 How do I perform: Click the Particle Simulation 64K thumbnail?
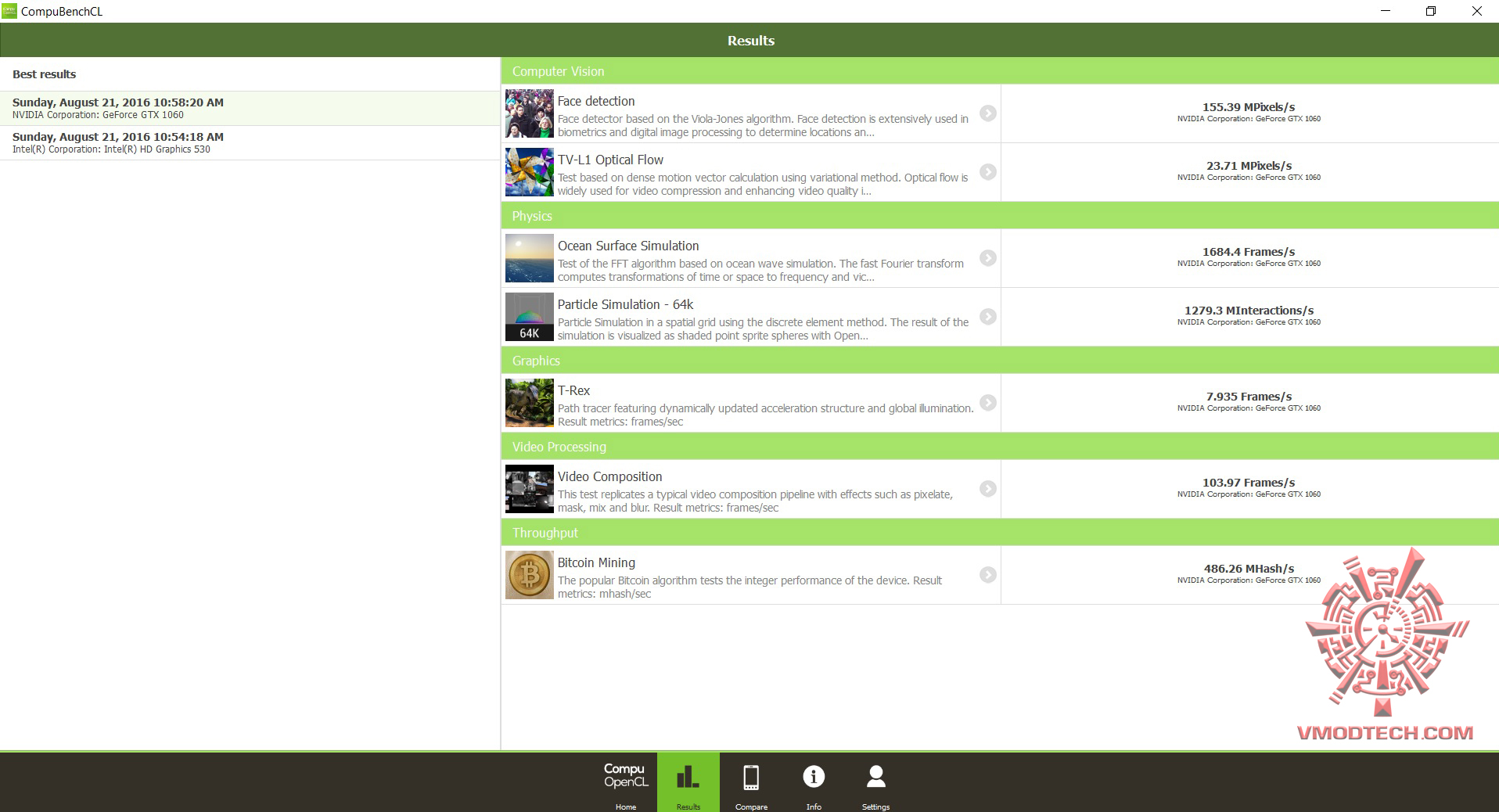530,317
